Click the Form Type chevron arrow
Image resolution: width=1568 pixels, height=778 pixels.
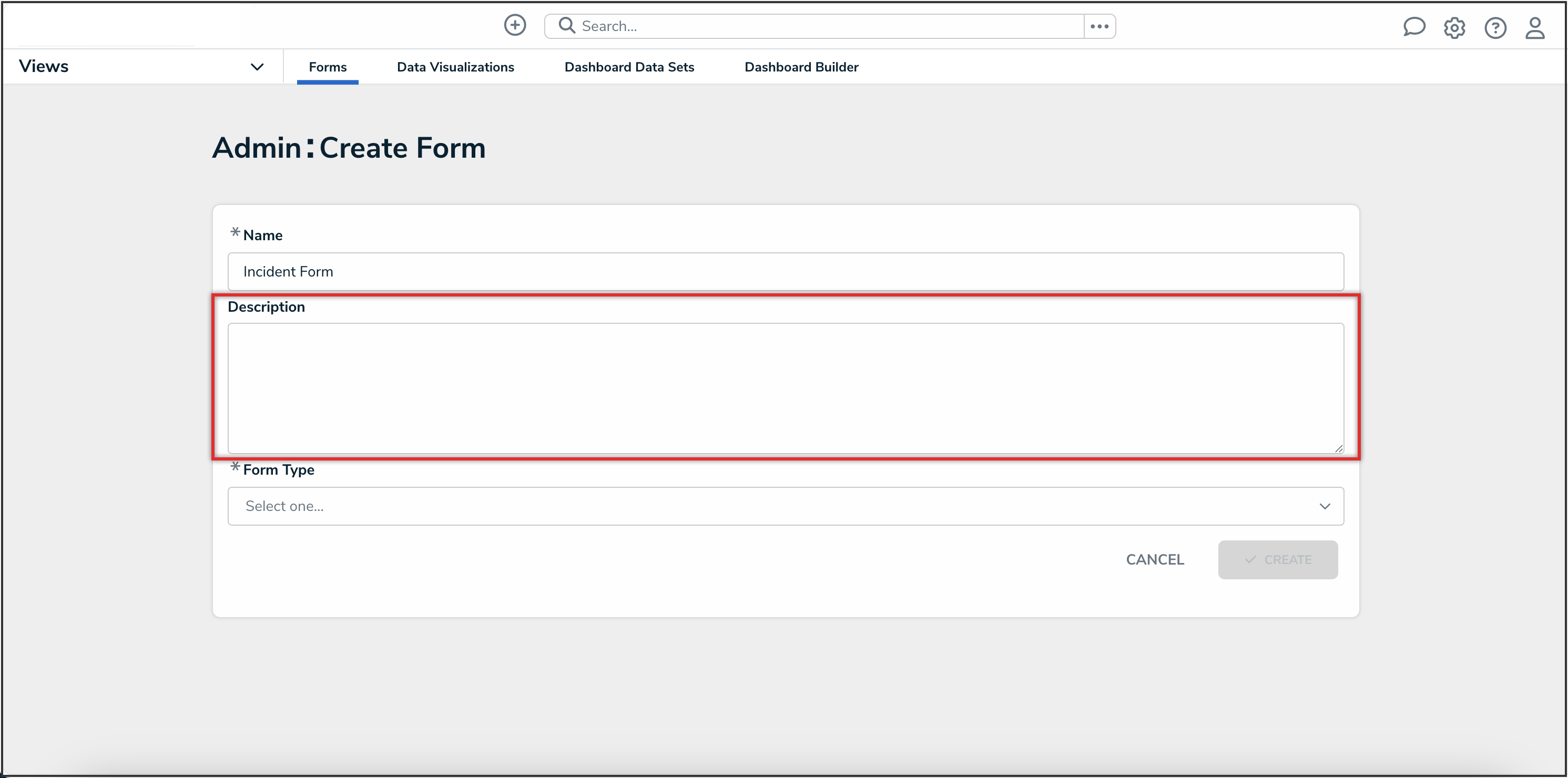pyautogui.click(x=1325, y=506)
